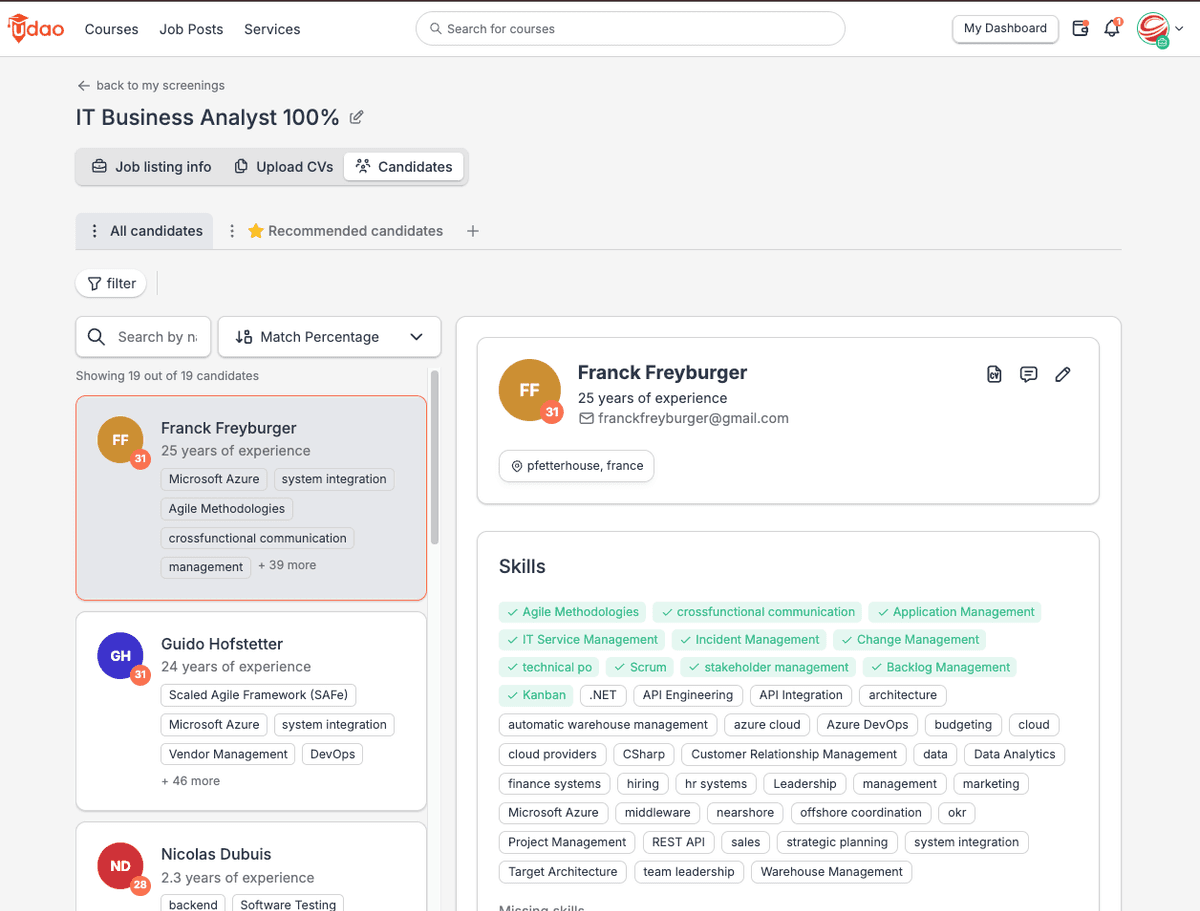Open the wallet panel in the top bar
The width and height of the screenshot is (1200, 911).
tap(1081, 29)
